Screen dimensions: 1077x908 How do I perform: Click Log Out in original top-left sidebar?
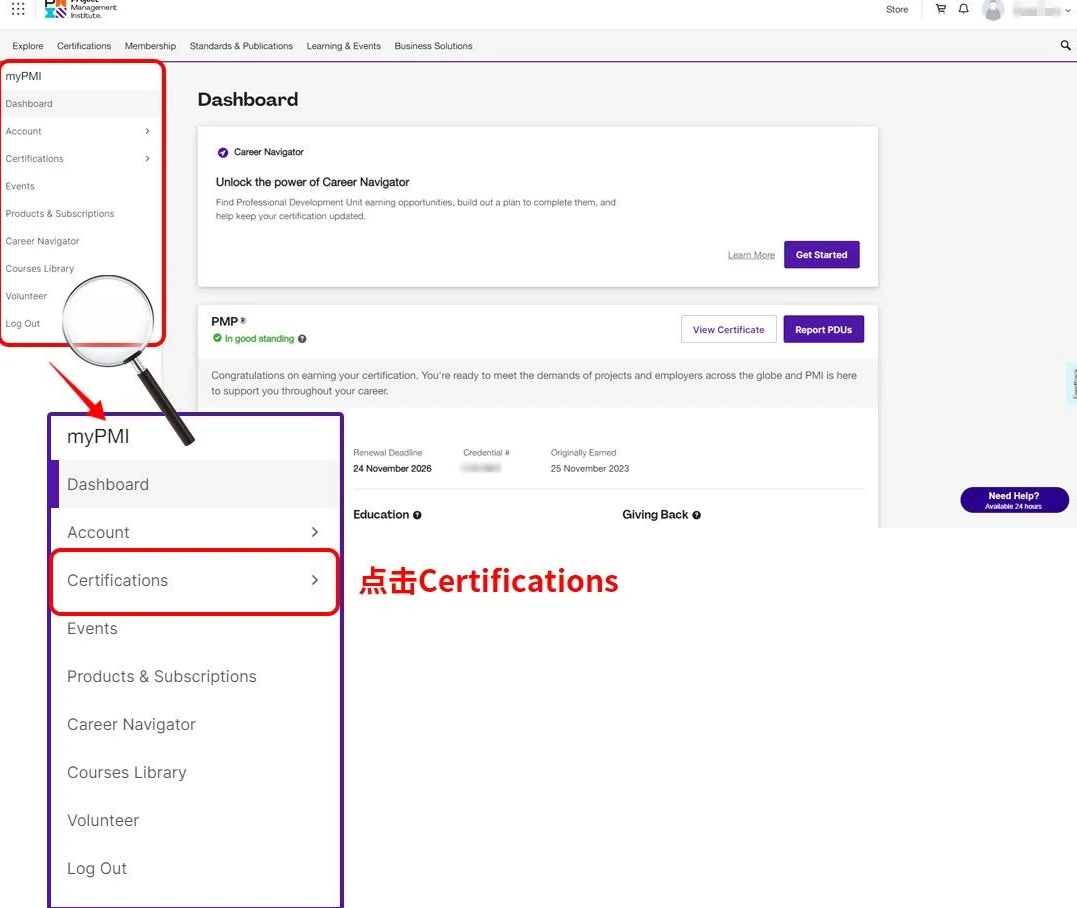(23, 324)
